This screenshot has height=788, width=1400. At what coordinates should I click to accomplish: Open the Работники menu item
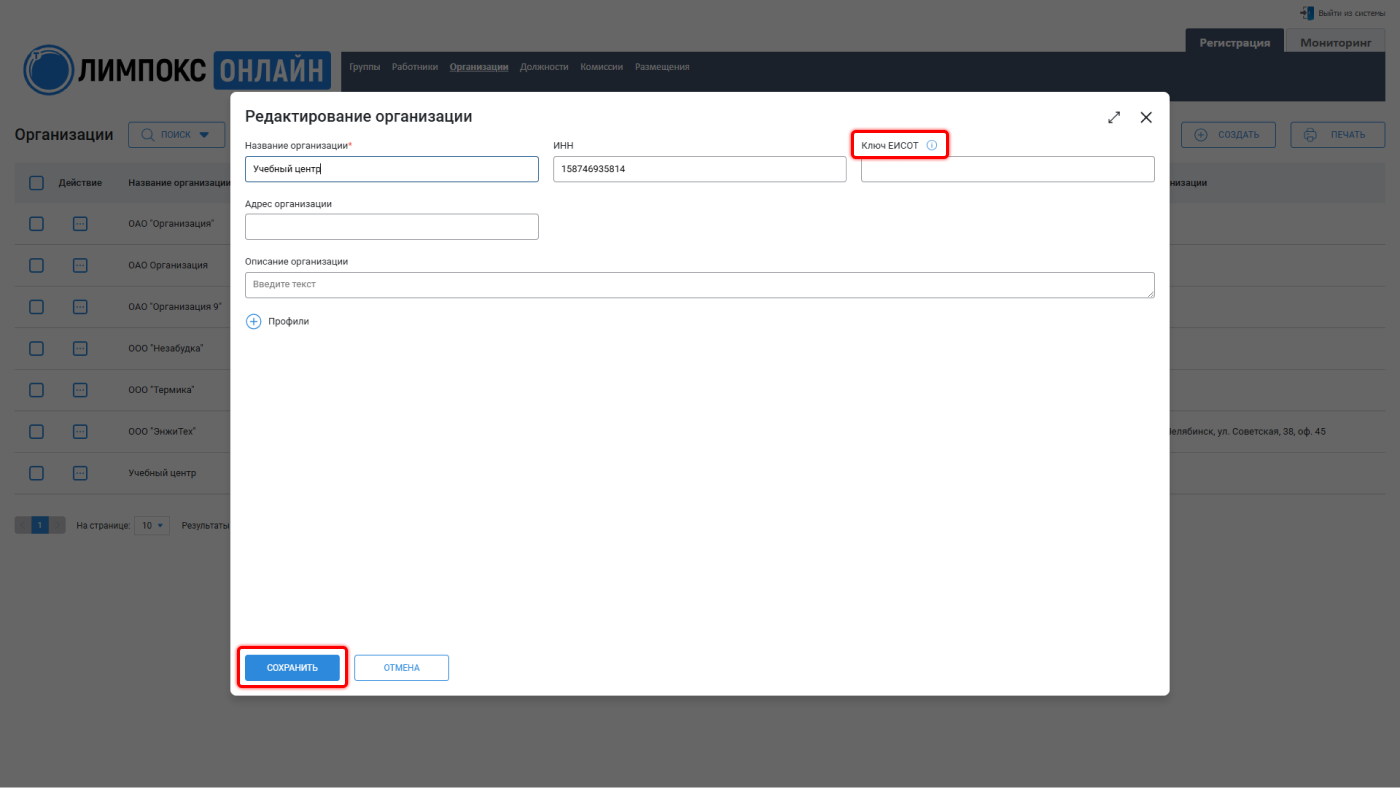[x=415, y=67]
